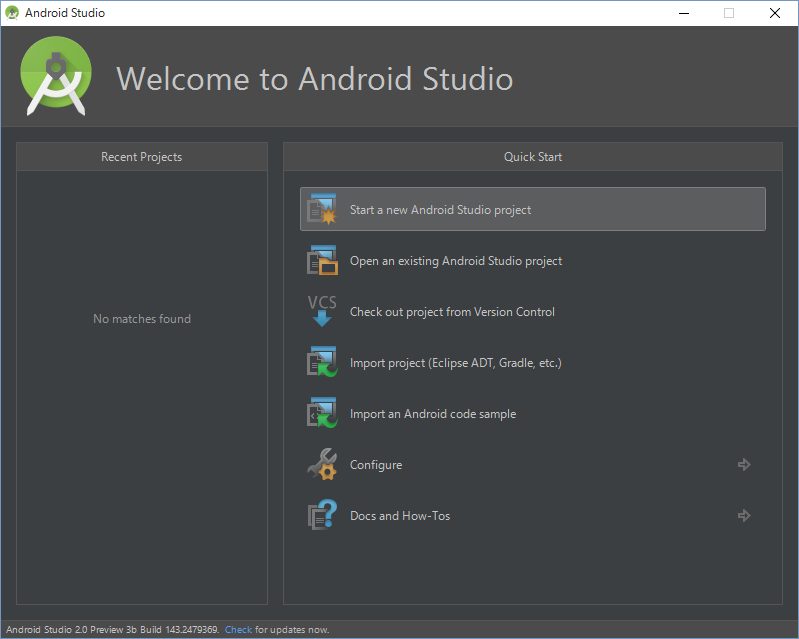Open the Configure submenu label
The width and height of the screenshot is (799, 639).
tap(376, 465)
